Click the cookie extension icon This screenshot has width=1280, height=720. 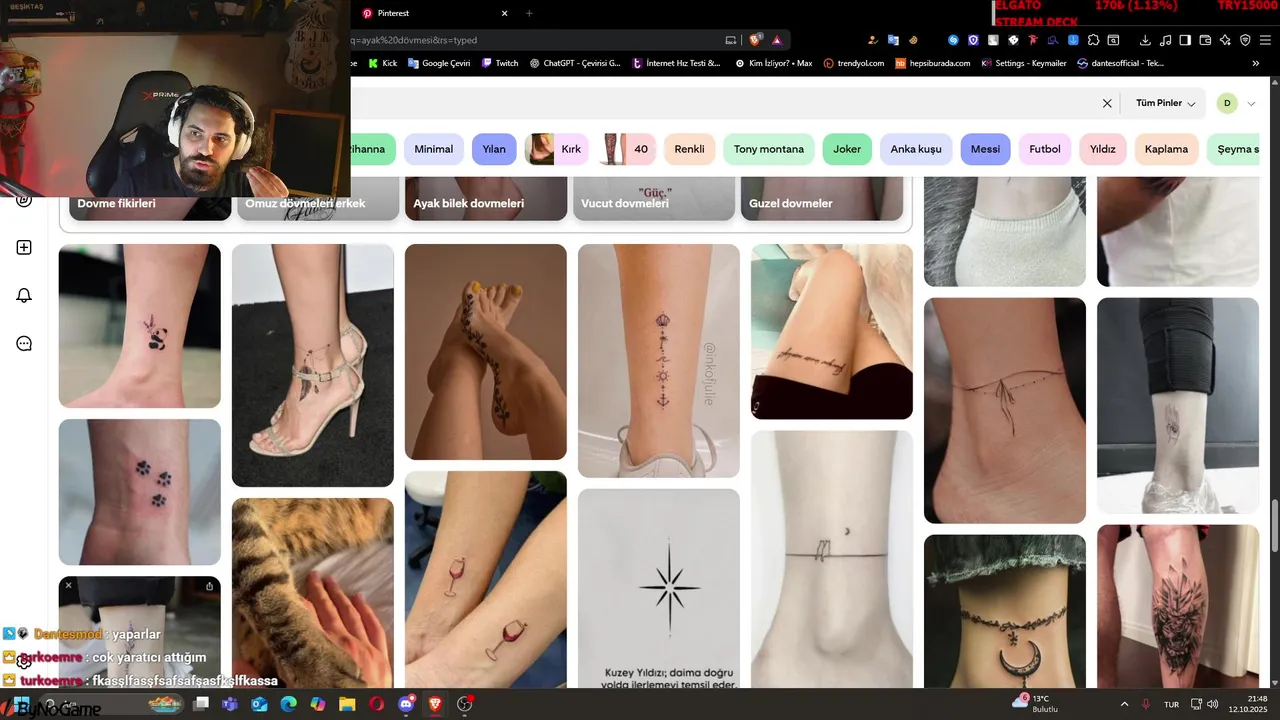point(913,40)
